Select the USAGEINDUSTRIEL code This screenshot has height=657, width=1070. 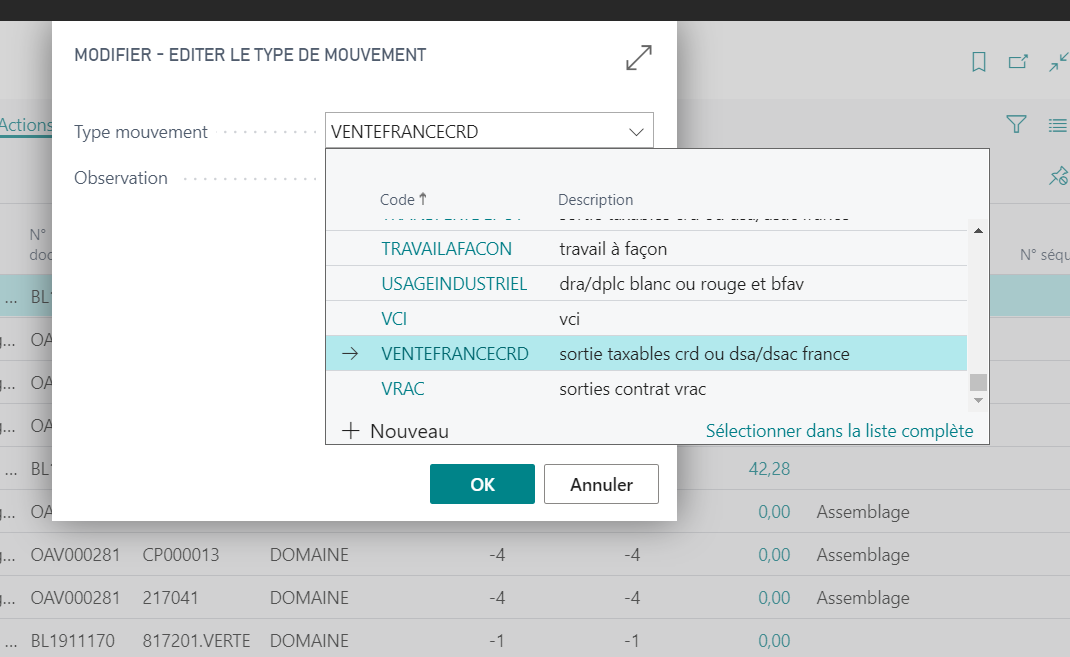point(454,283)
